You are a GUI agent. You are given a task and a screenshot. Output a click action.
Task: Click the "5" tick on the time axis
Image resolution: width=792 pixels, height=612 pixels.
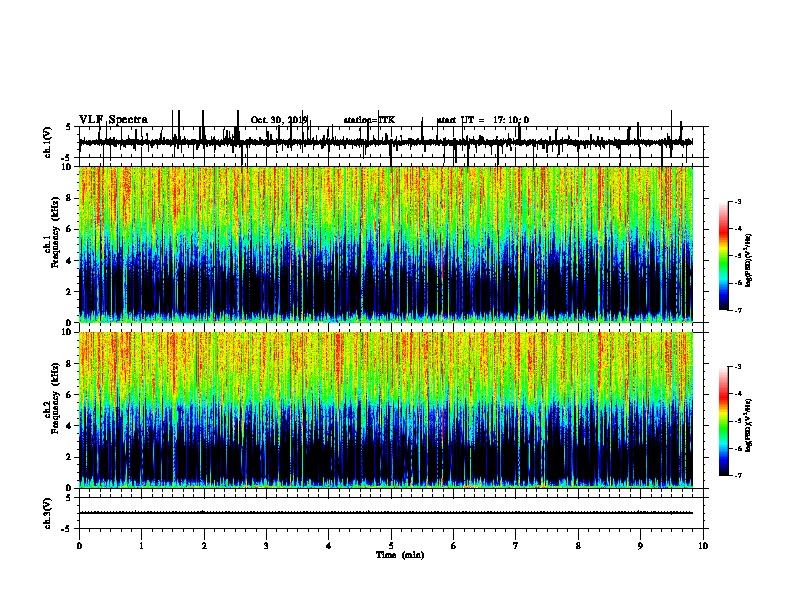click(x=391, y=546)
